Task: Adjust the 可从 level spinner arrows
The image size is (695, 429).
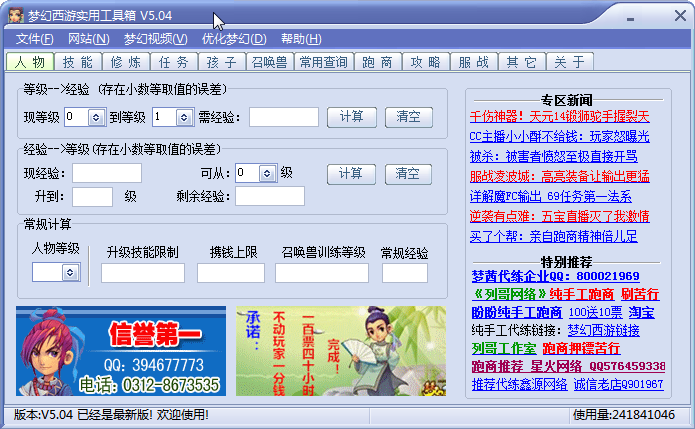Action: (x=267, y=173)
